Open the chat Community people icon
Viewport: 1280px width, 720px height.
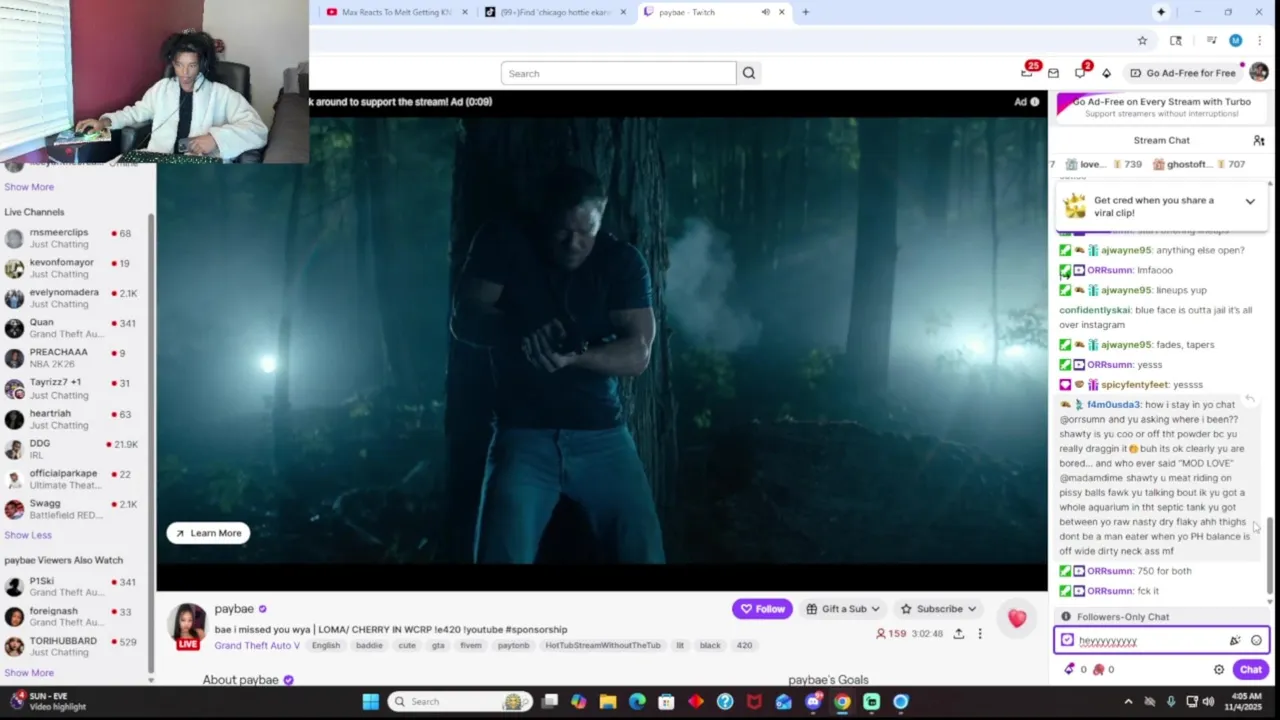pos(1259,141)
